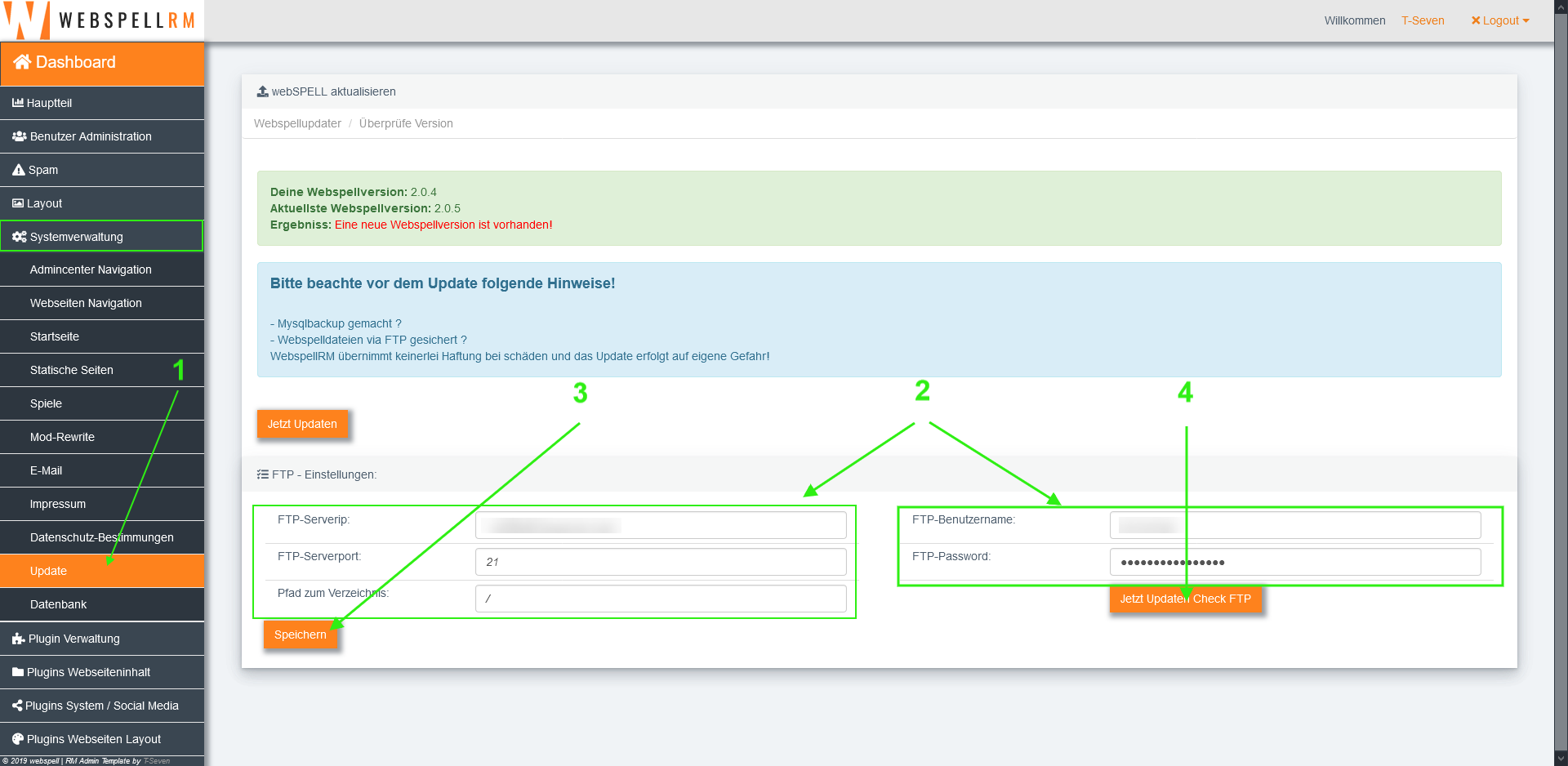
Task: Focus the FTP-Benutzername input field
Action: (x=1295, y=525)
